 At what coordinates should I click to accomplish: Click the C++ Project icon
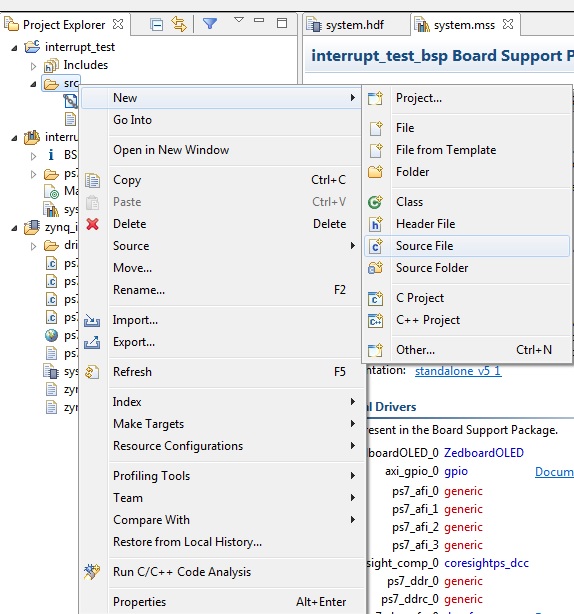(x=375, y=320)
